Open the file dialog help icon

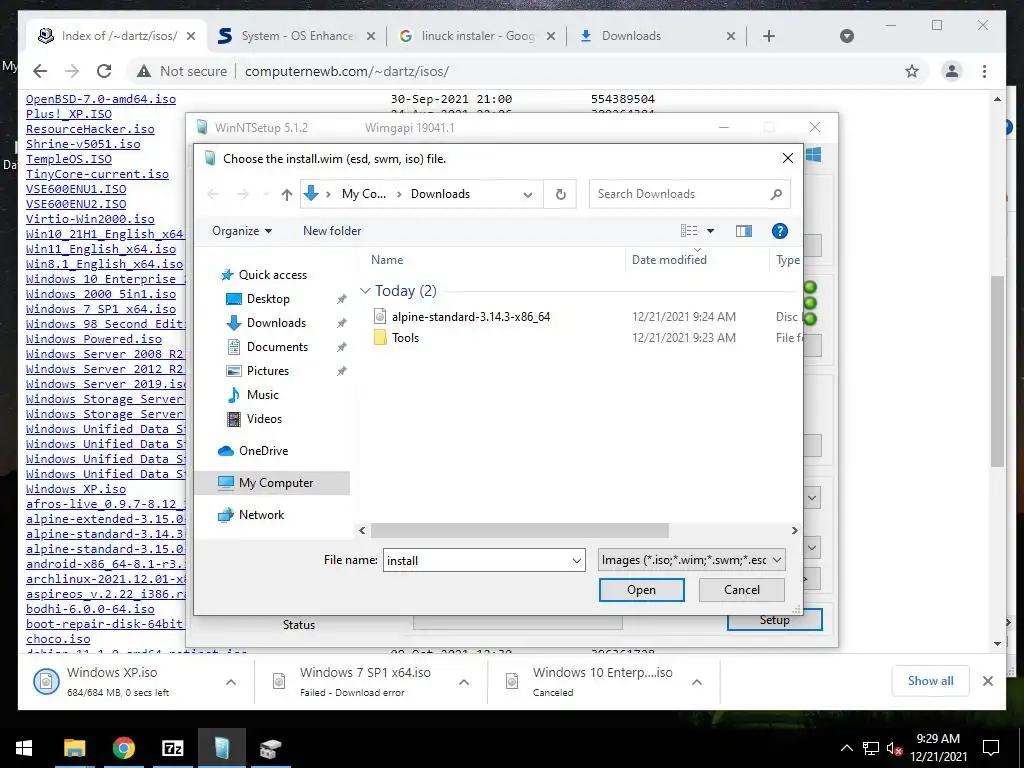click(x=779, y=231)
